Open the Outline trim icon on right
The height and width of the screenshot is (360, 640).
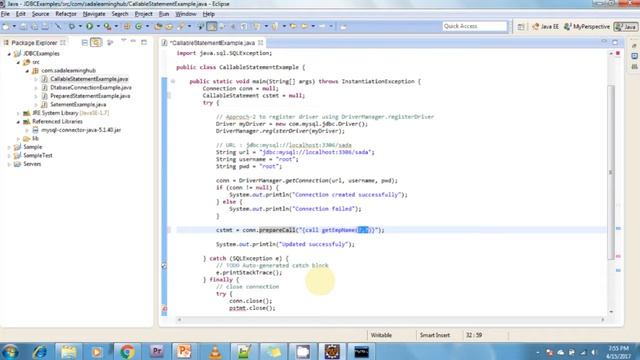click(x=634, y=67)
